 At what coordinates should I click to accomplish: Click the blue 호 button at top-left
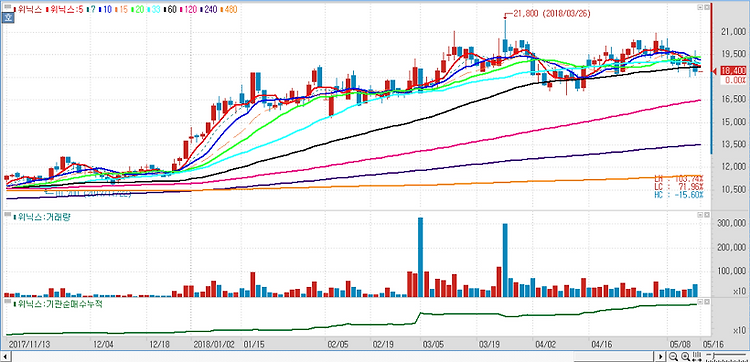7,19
